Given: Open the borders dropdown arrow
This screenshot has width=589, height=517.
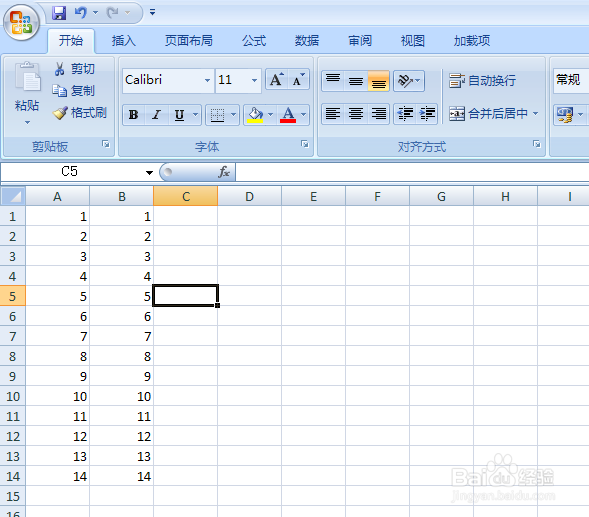Looking at the screenshot, I should 233,115.
